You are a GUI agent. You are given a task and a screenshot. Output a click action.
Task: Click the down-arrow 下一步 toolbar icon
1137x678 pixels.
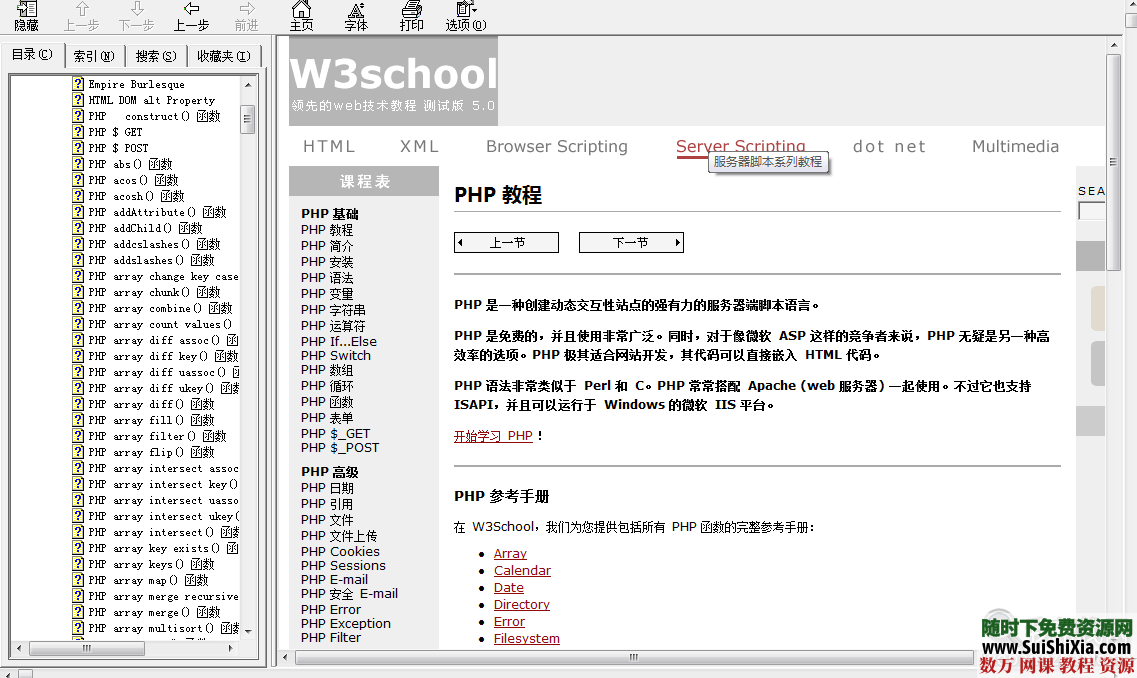click(136, 15)
